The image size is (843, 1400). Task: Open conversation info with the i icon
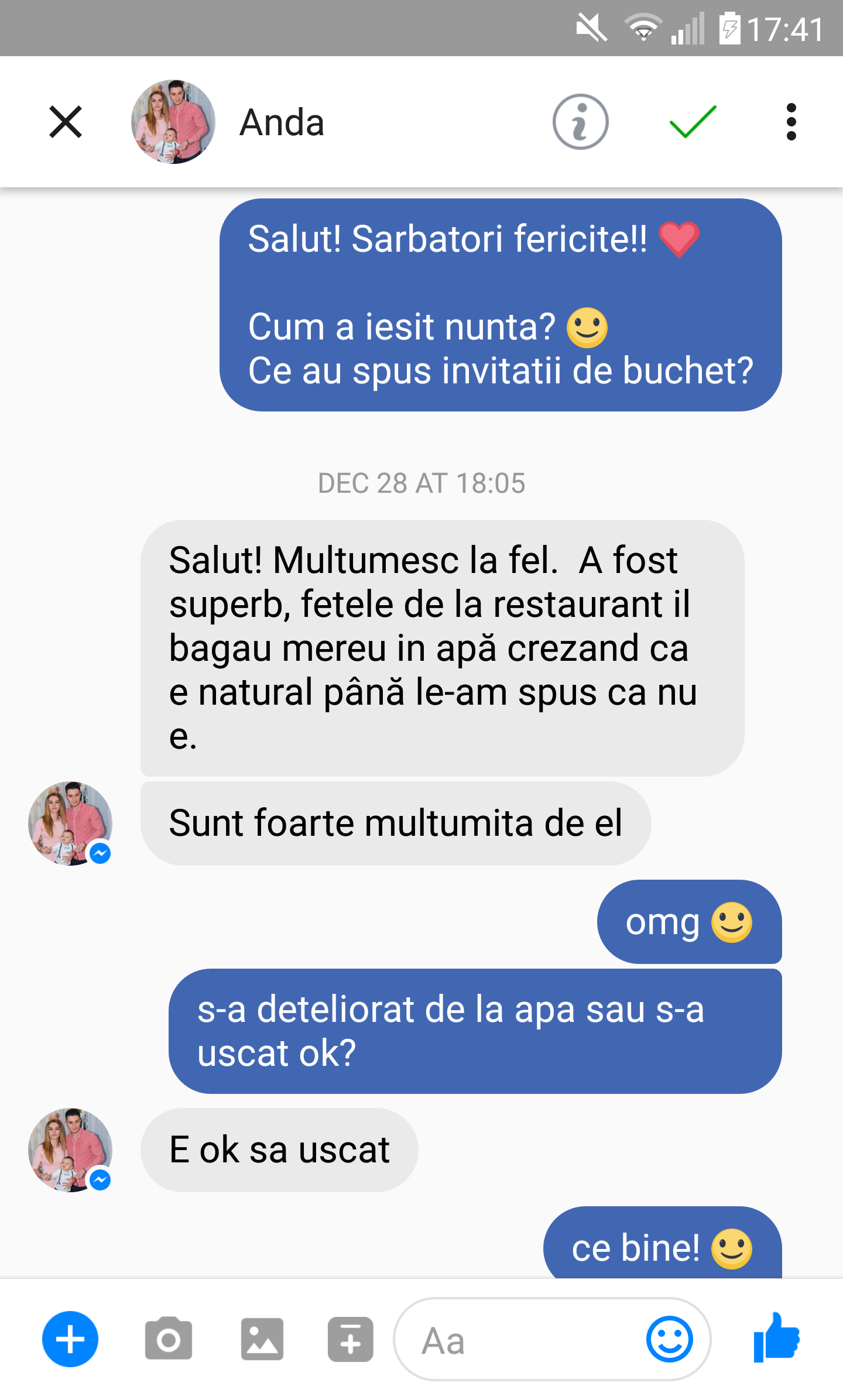coord(580,122)
